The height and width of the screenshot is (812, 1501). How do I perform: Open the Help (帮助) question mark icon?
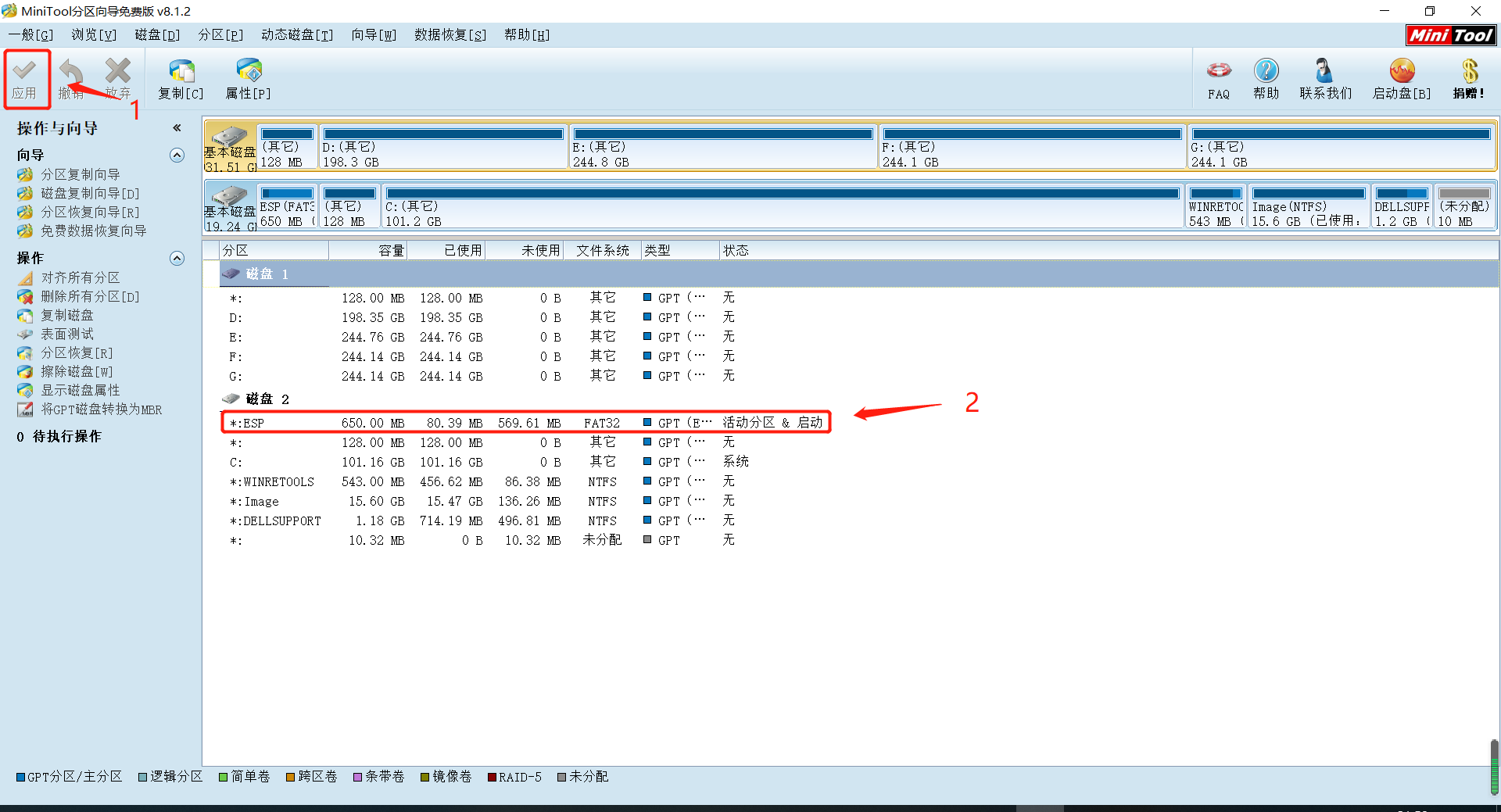1266,71
